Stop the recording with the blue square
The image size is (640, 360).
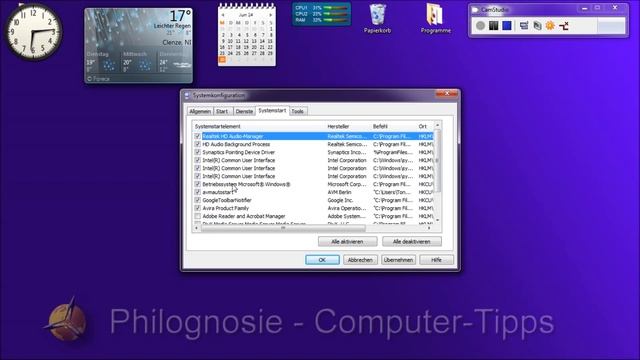click(507, 26)
